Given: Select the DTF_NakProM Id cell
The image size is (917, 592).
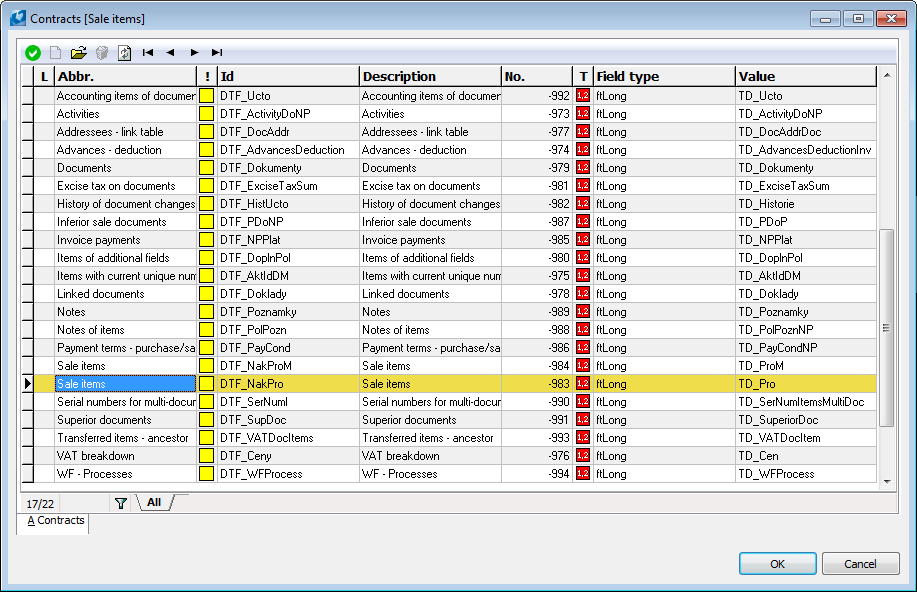Looking at the screenshot, I should point(288,366).
